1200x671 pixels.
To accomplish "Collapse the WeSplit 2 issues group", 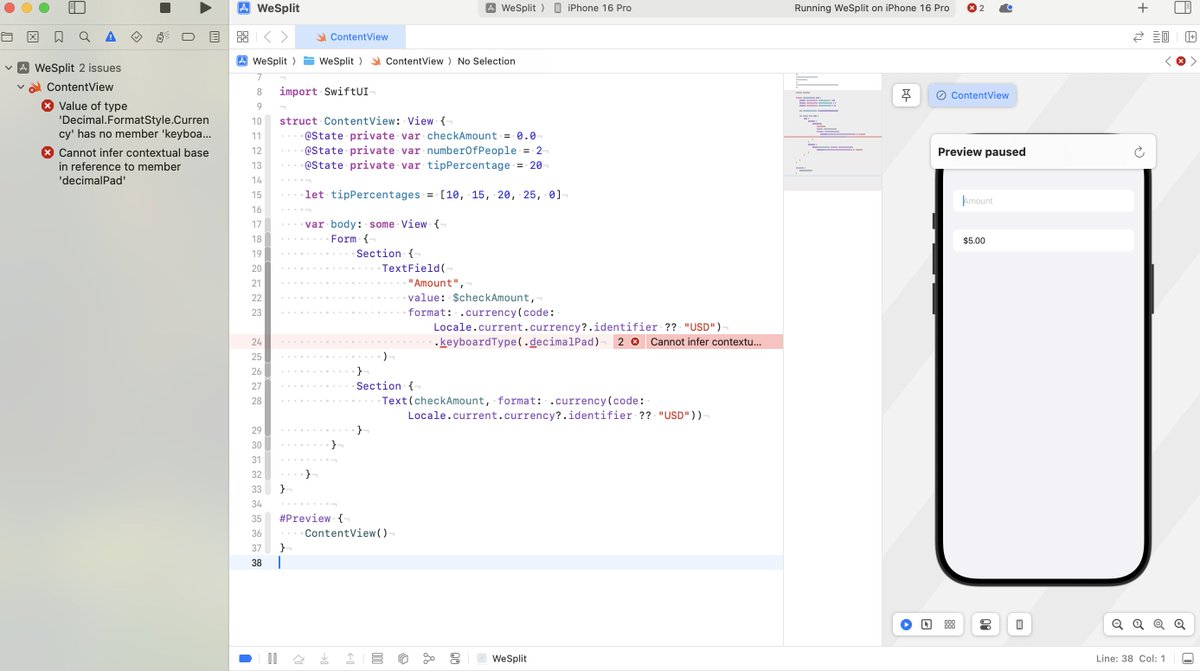I will [x=8, y=68].
